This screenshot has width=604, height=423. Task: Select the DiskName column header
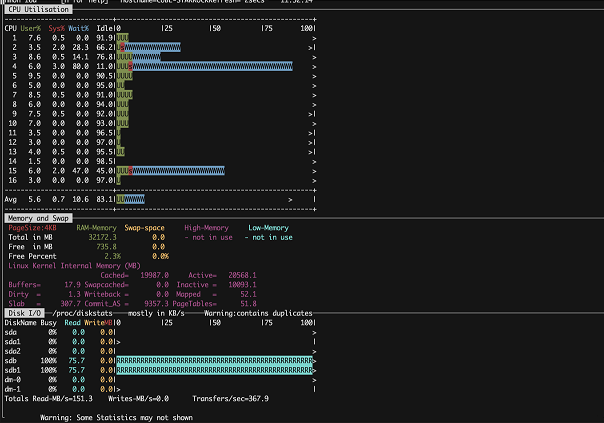click(20, 323)
